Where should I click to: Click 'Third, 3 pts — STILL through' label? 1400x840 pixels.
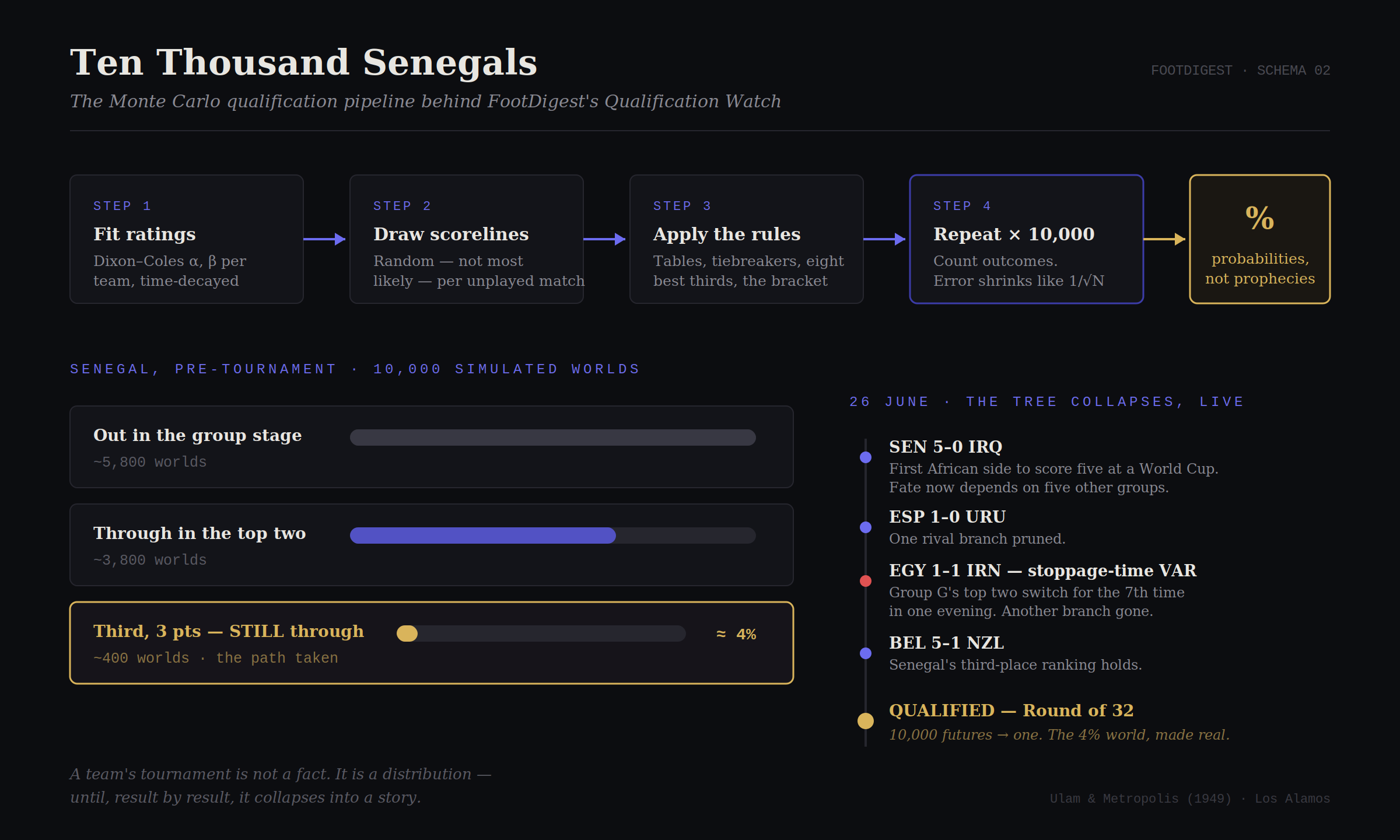pos(229,631)
